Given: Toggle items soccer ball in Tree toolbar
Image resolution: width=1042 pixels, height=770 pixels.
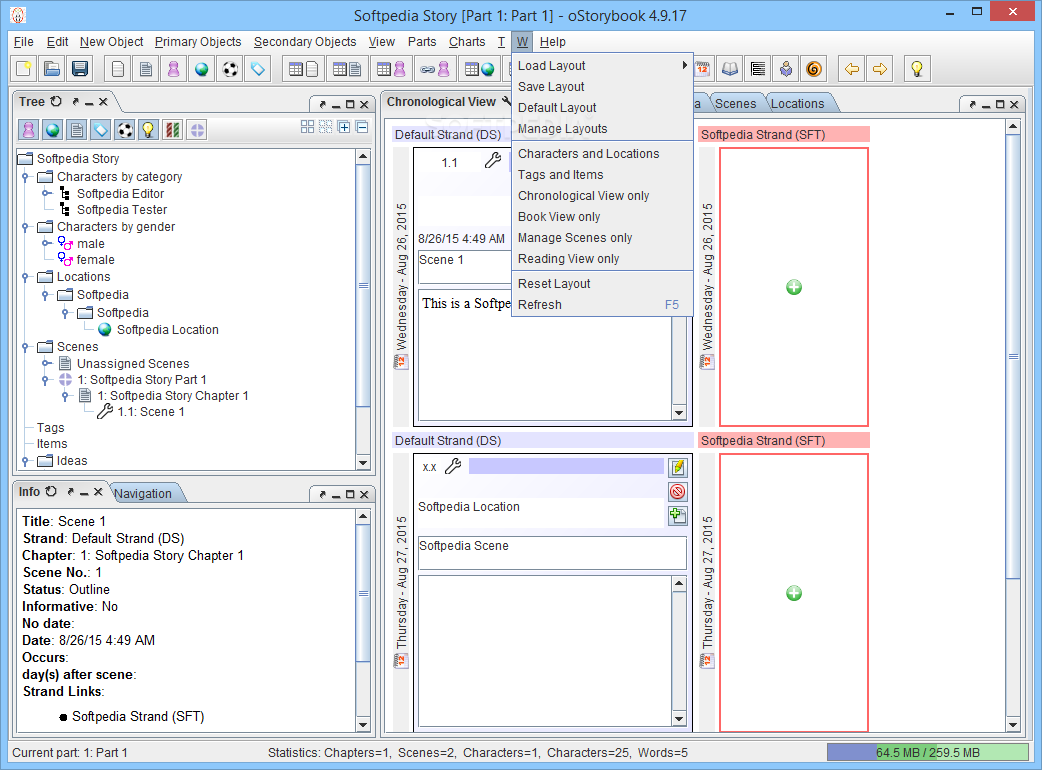Looking at the screenshot, I should [125, 130].
